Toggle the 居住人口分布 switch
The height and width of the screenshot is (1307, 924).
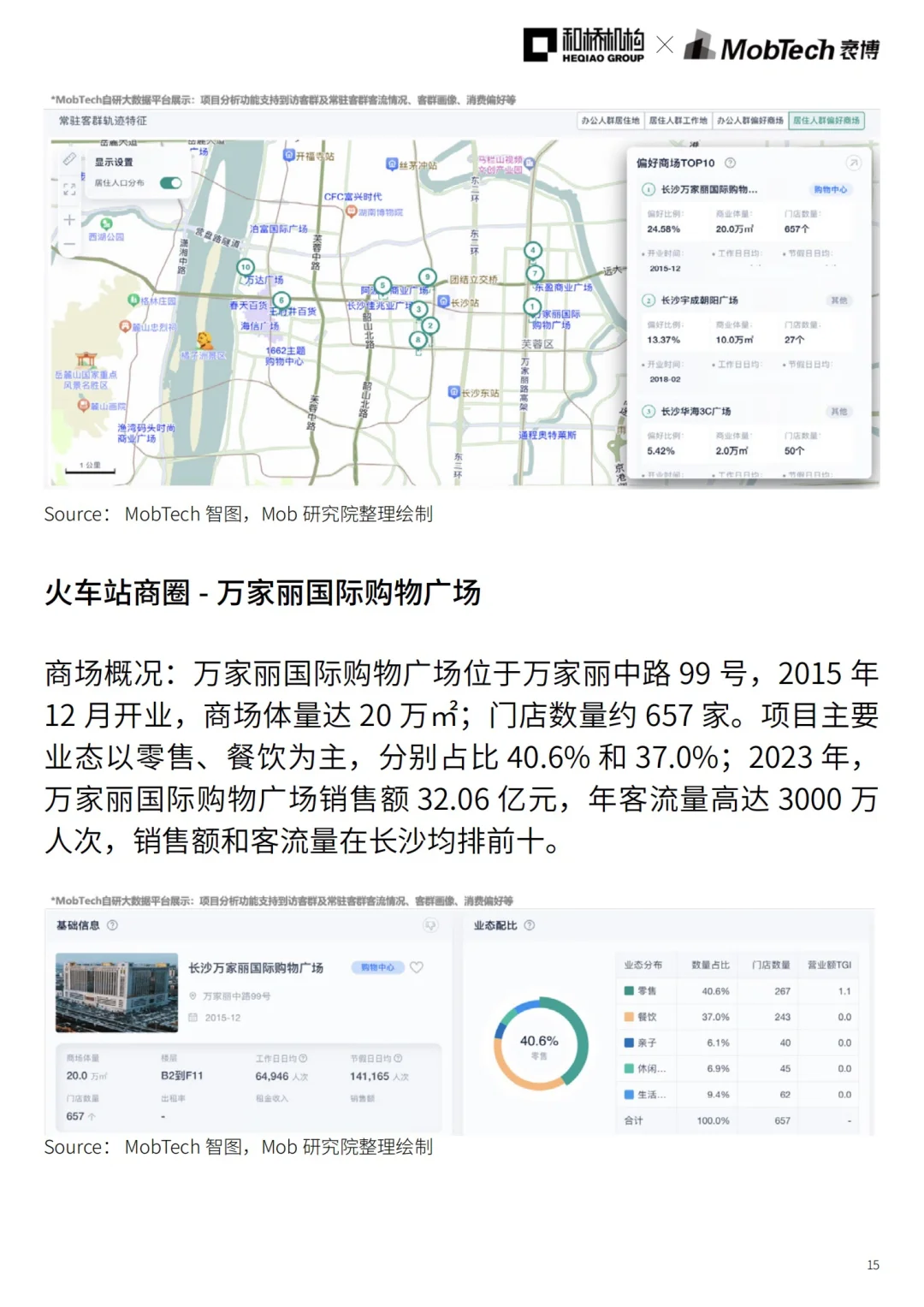click(x=171, y=183)
